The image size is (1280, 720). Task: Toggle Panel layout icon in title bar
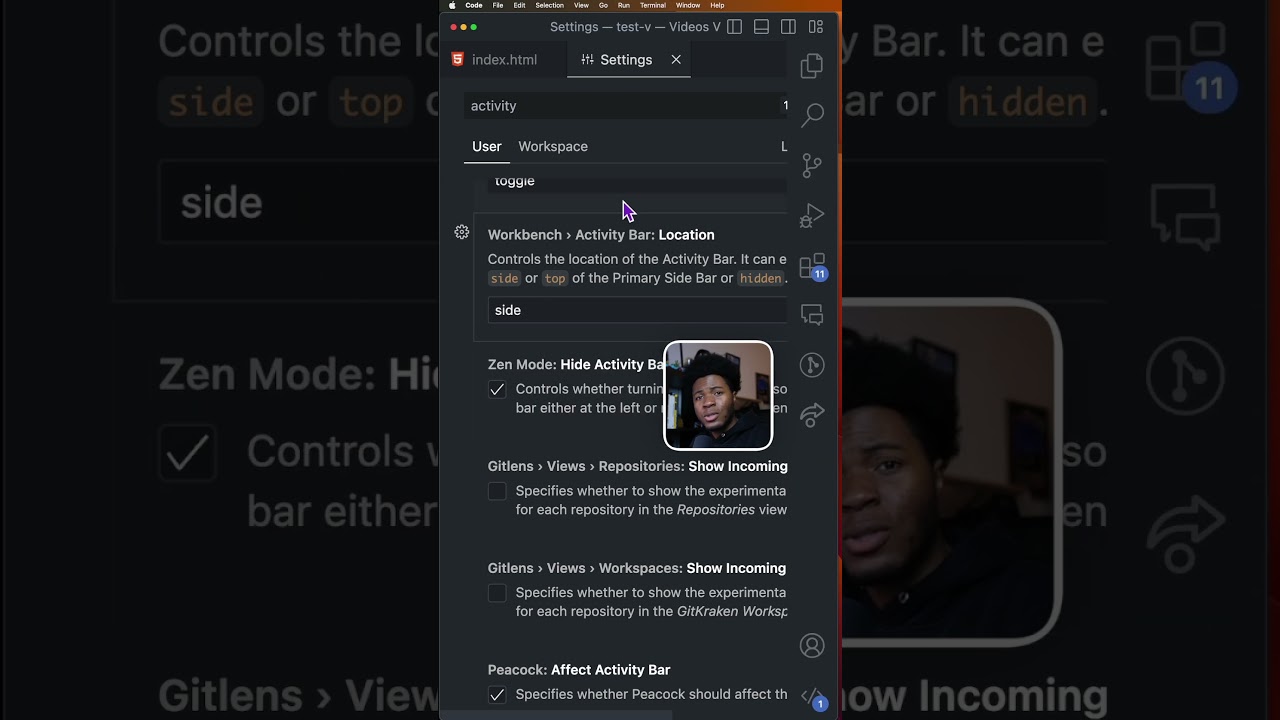point(761,27)
